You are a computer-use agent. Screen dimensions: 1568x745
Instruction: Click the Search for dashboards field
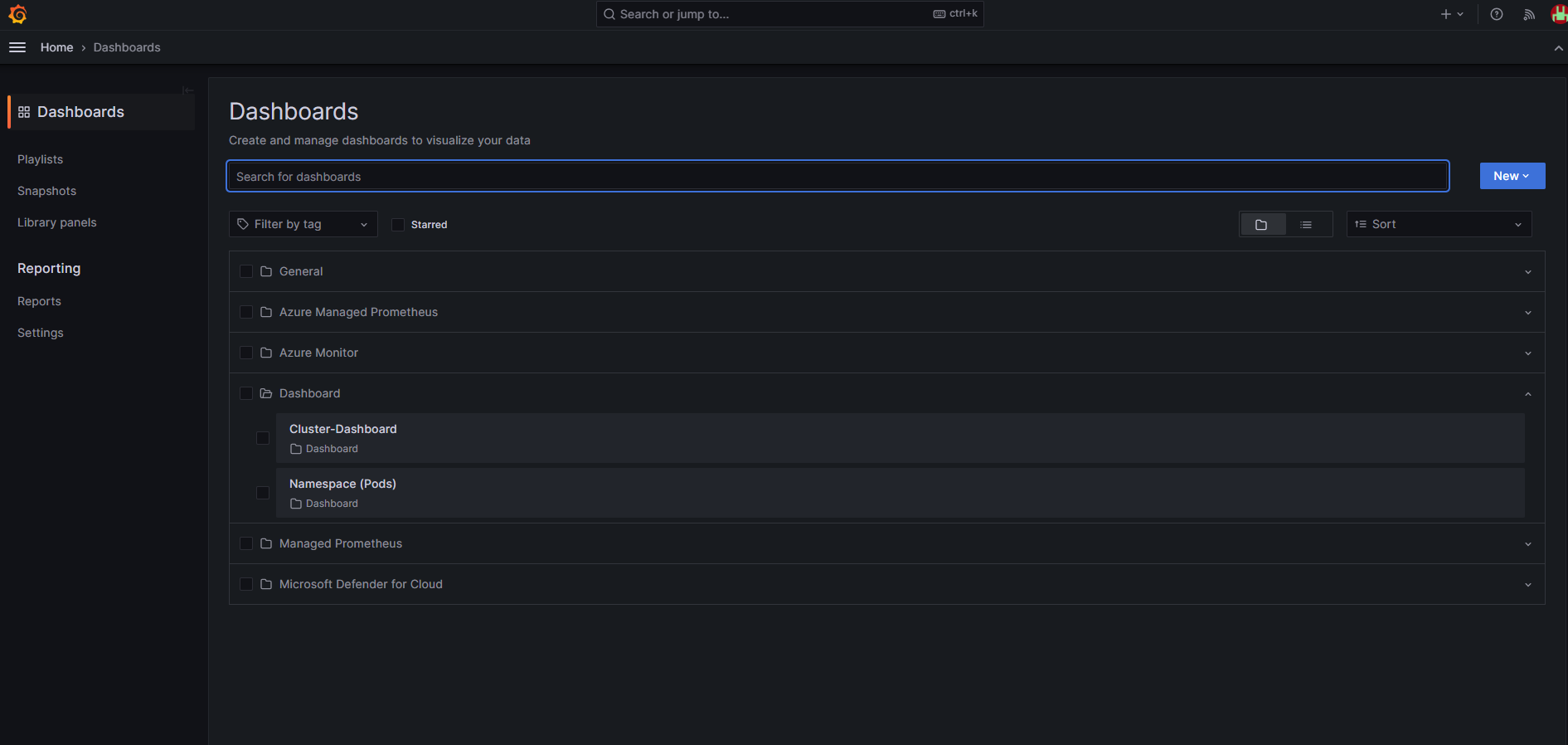(837, 177)
